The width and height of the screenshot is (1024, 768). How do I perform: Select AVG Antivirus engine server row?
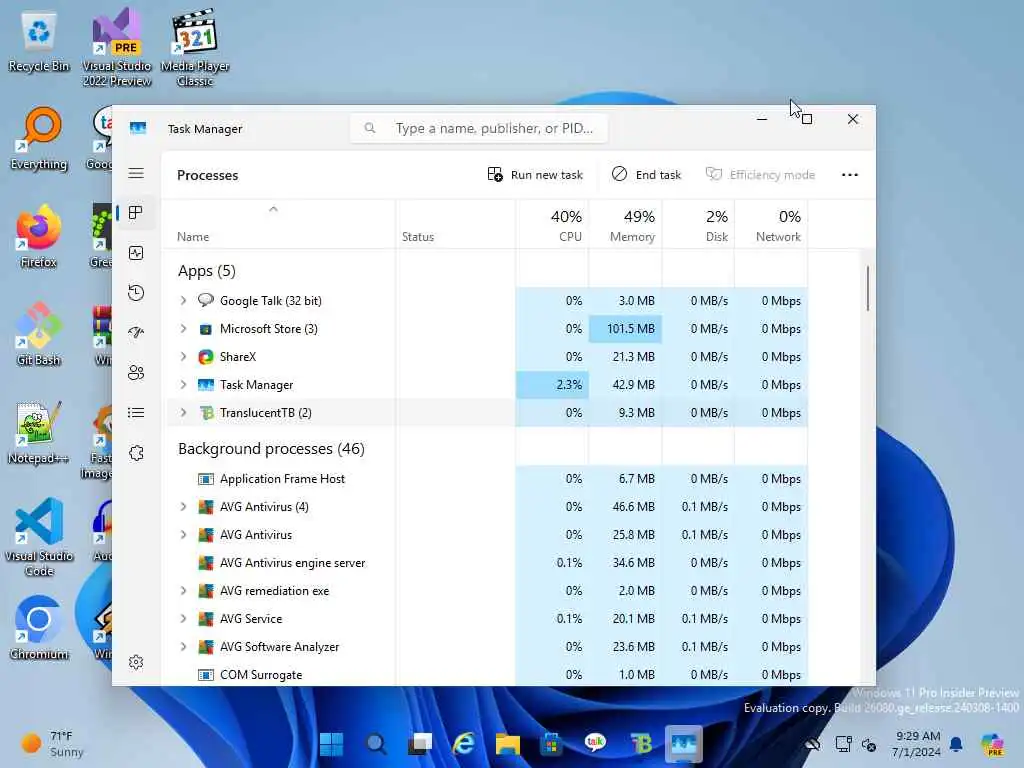(487, 562)
